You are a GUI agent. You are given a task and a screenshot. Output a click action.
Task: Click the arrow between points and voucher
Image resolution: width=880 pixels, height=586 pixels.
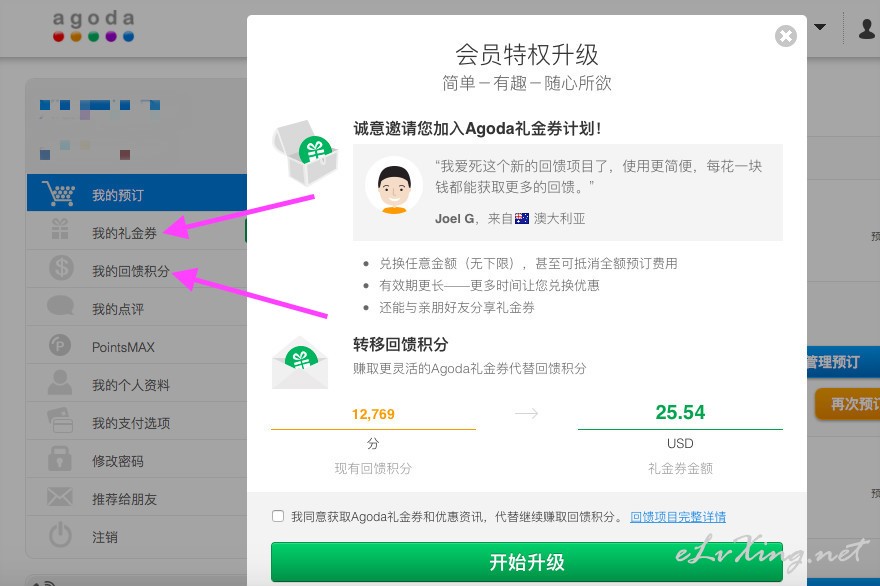click(x=526, y=414)
